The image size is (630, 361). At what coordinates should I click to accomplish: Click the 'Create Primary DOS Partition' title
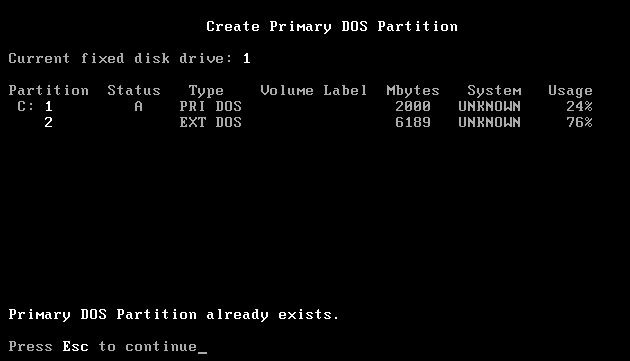pyautogui.click(x=332, y=27)
